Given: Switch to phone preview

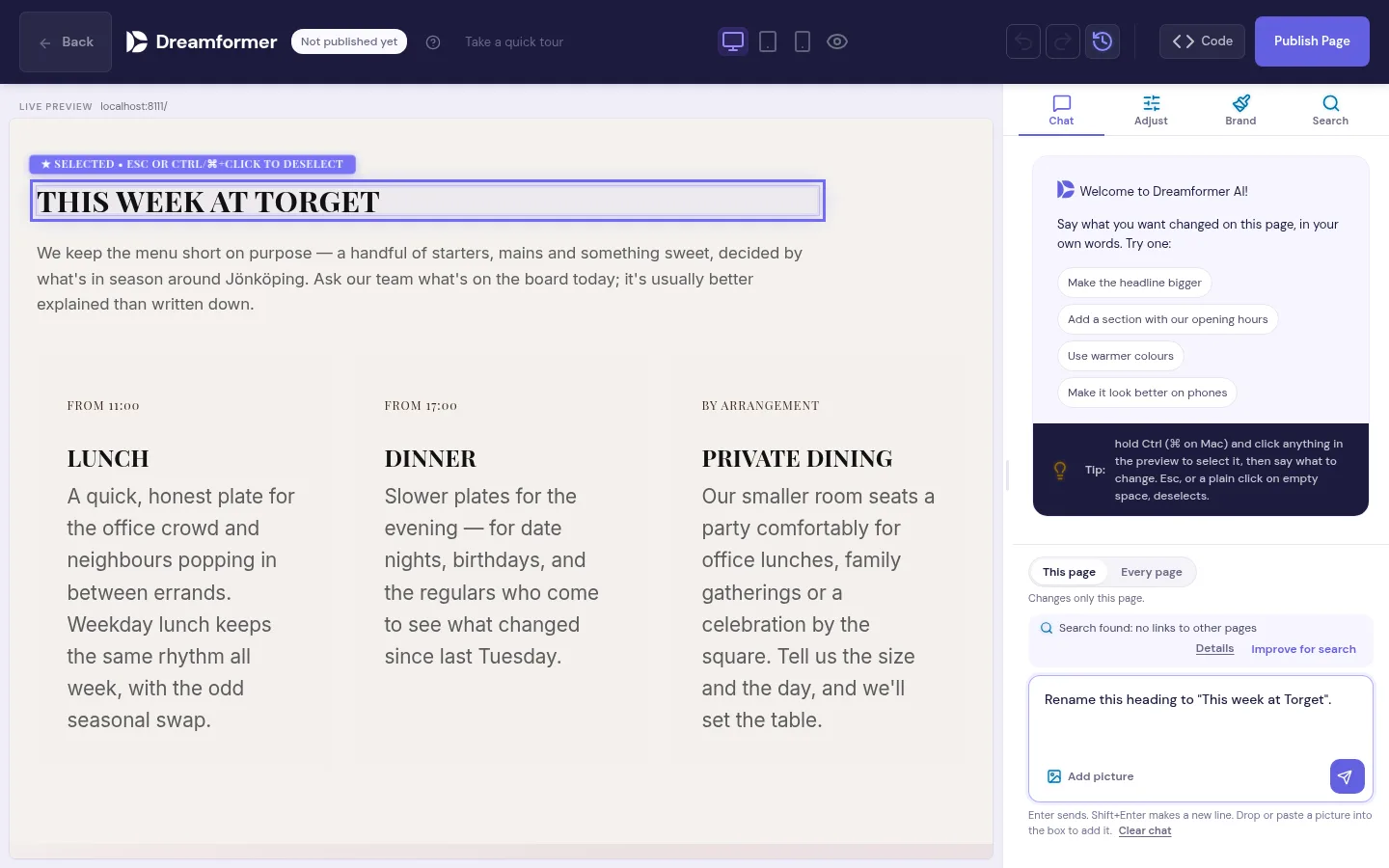Looking at the screenshot, I should tap(803, 41).
